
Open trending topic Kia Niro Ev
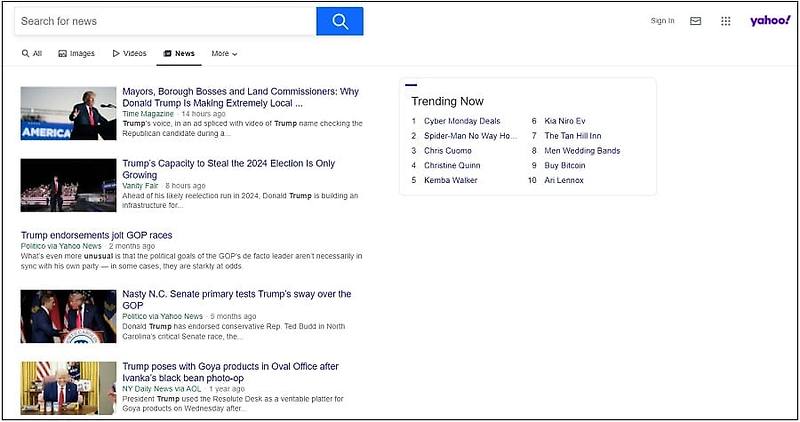point(565,121)
